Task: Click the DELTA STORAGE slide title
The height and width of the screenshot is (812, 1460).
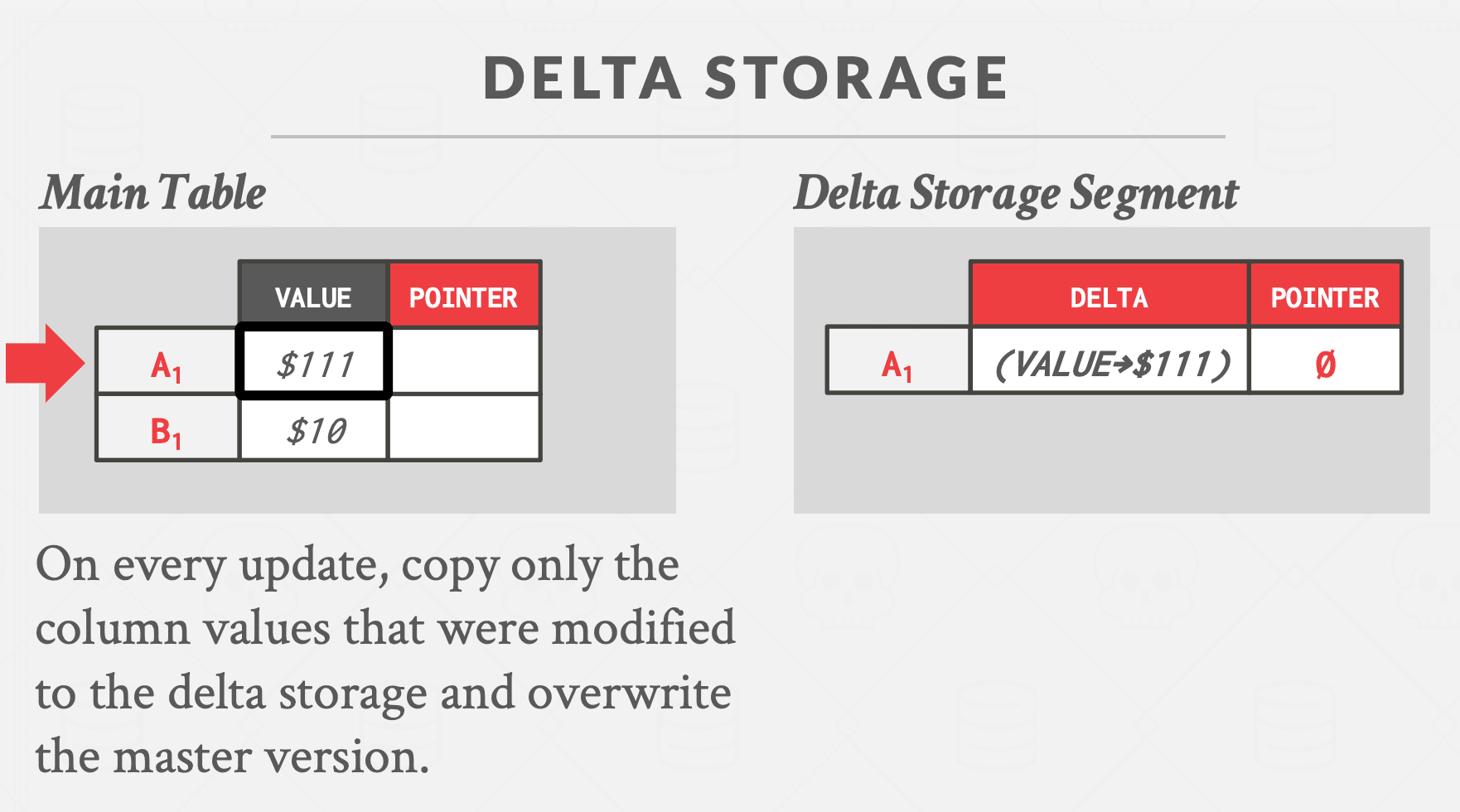Action: 746,79
